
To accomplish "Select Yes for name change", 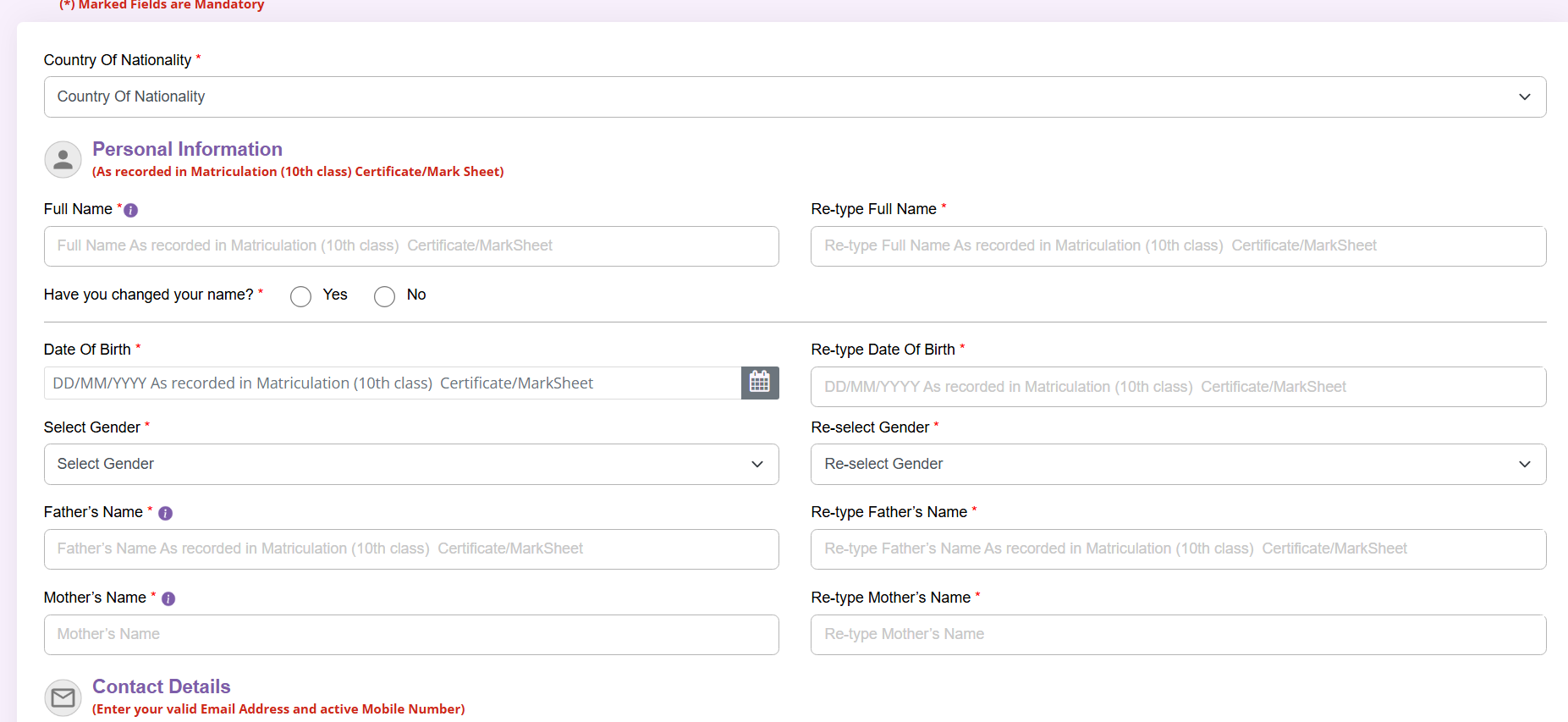I will coord(300,296).
